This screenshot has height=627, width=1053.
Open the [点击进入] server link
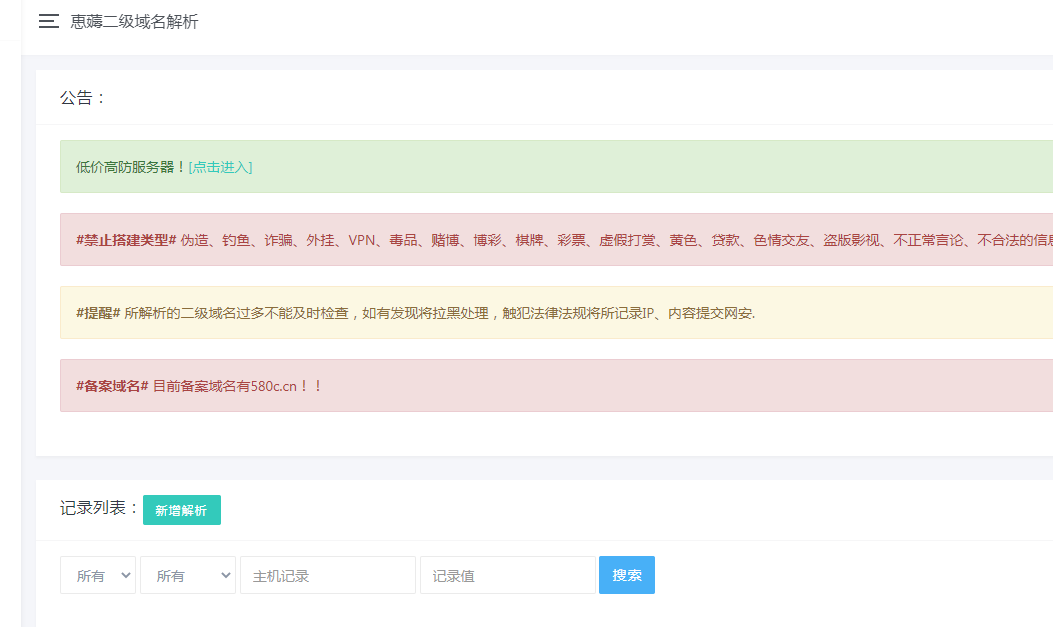point(220,167)
